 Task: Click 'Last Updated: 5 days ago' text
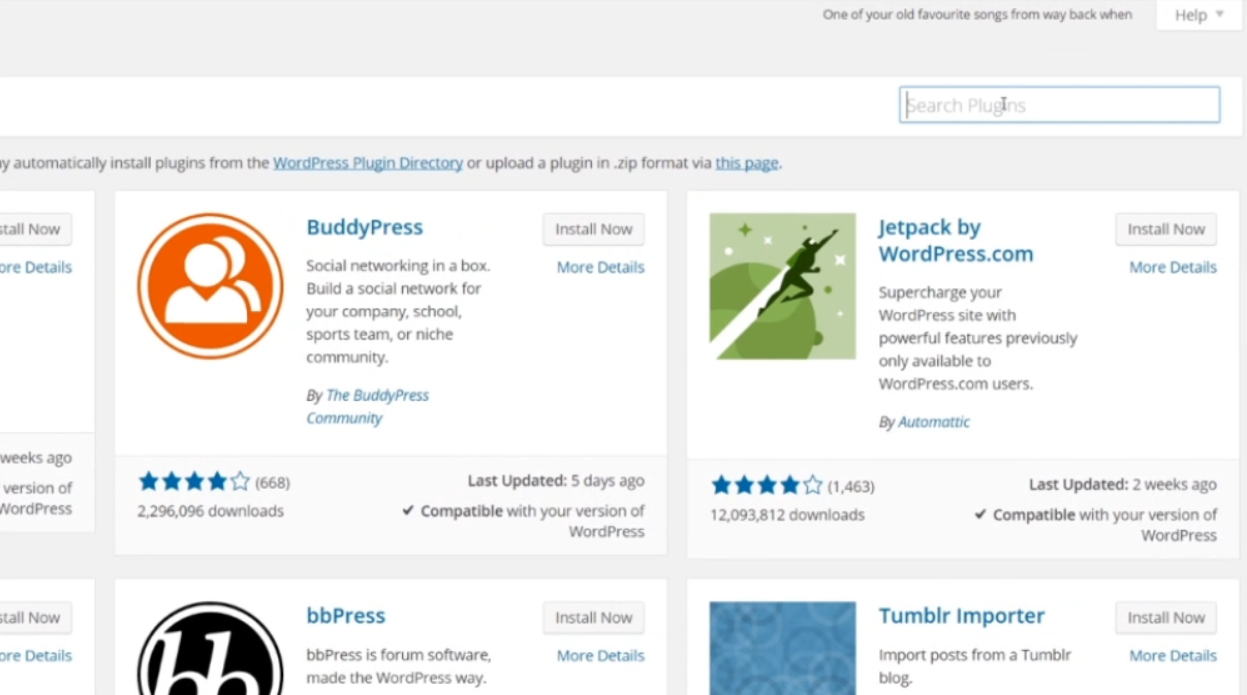(556, 481)
